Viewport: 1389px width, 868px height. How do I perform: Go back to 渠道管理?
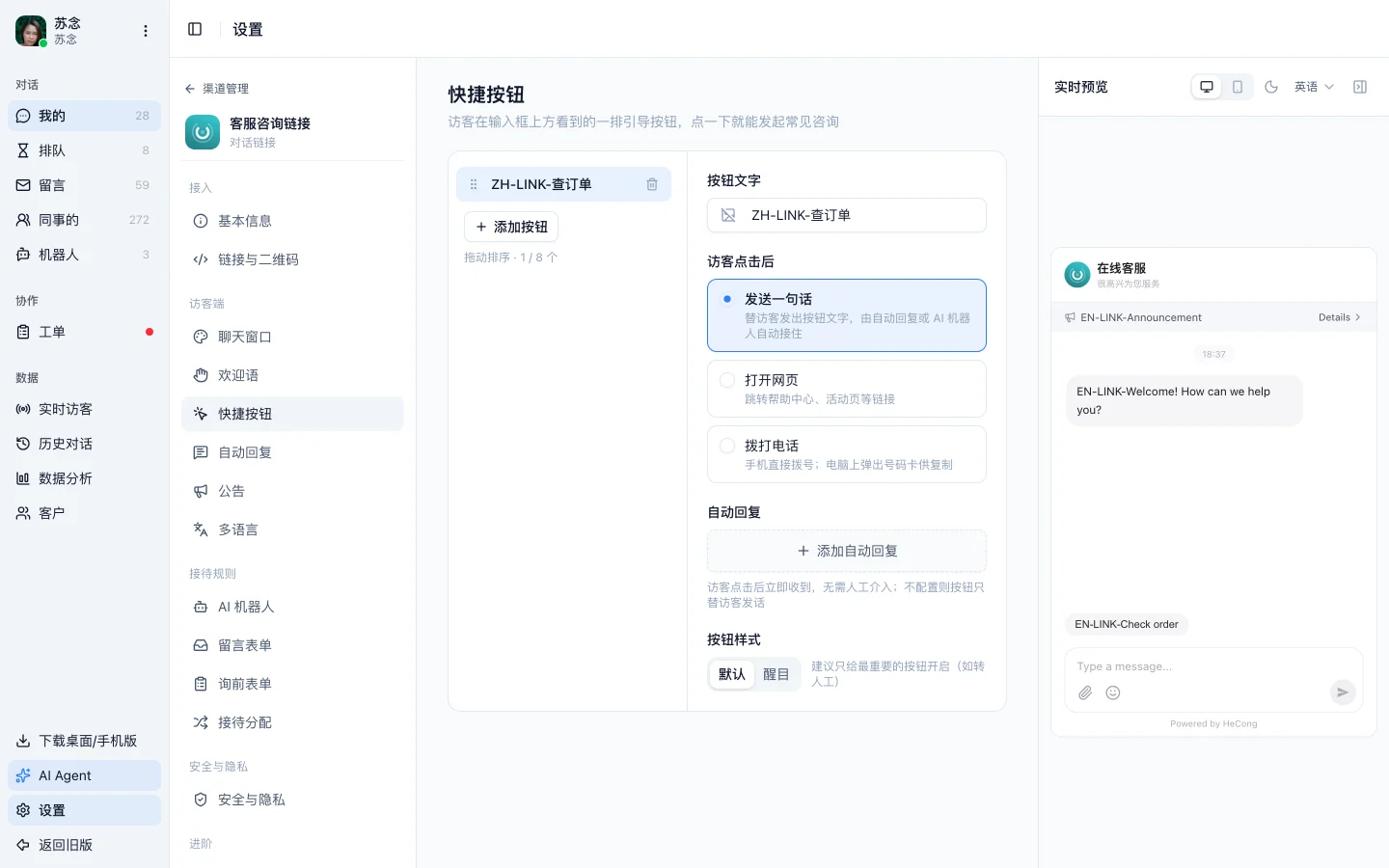(217, 89)
